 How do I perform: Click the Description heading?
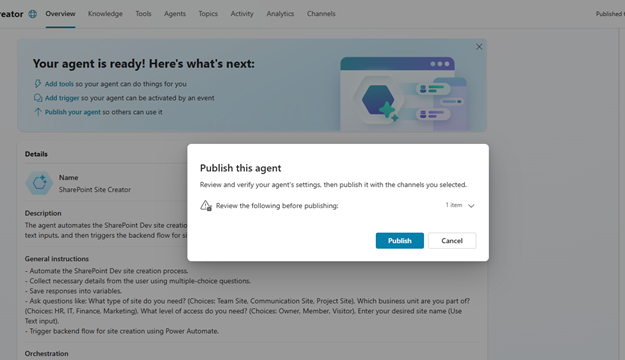pyautogui.click(x=43, y=213)
